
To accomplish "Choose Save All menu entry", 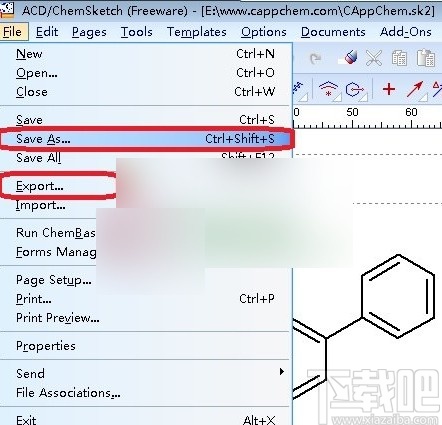I will click(x=146, y=158).
